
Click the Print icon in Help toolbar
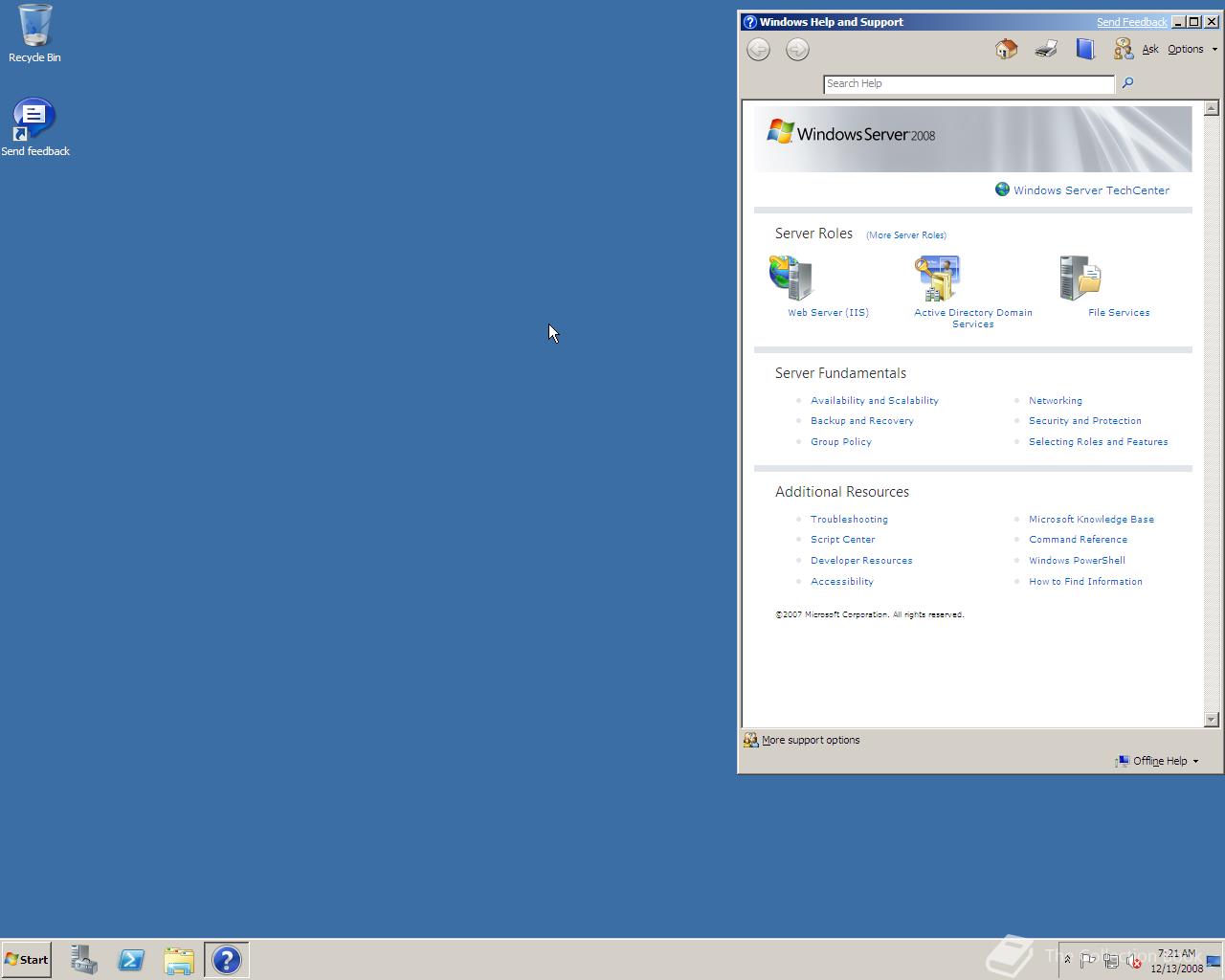[1046, 49]
